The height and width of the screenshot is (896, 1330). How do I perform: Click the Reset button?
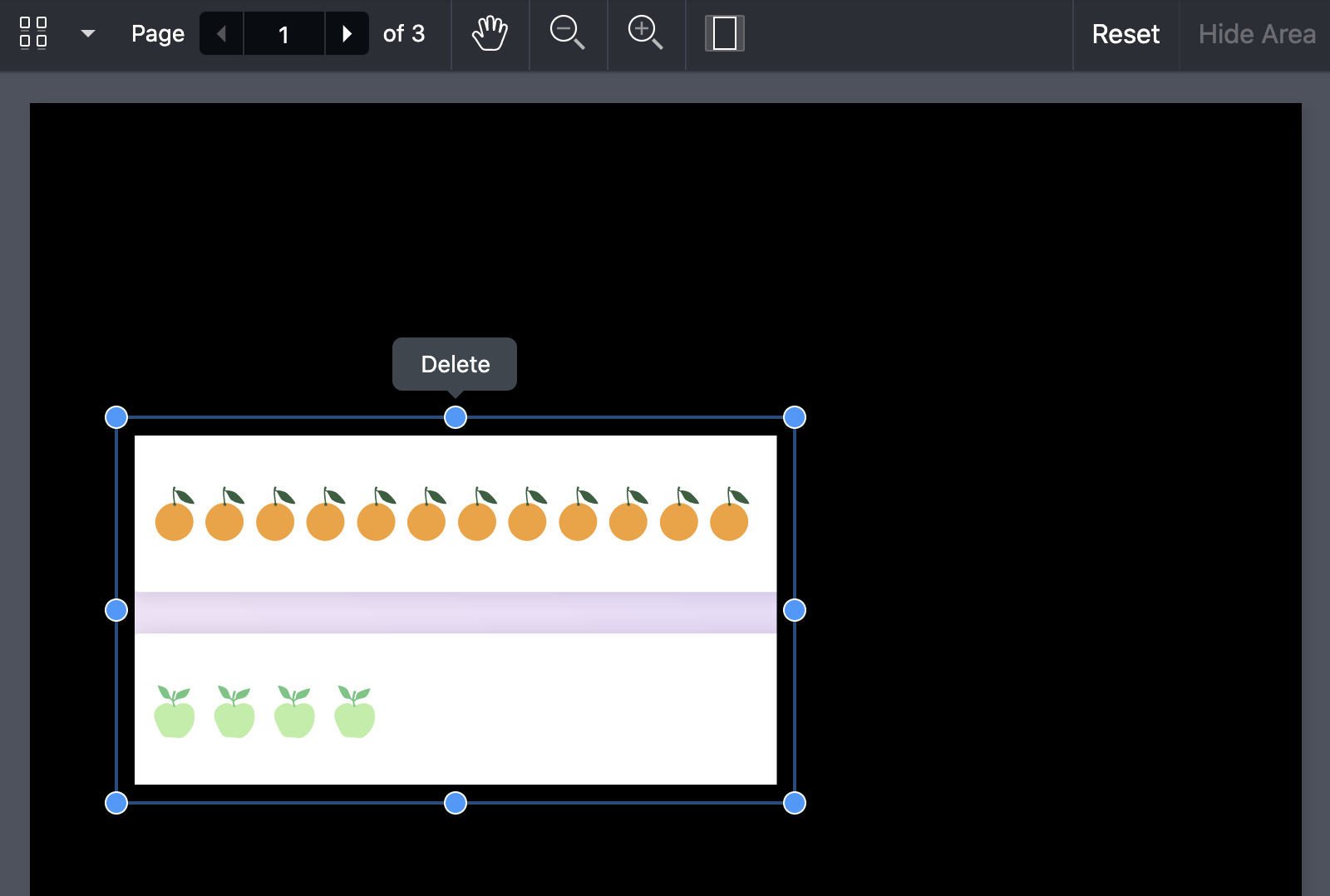tap(1125, 34)
